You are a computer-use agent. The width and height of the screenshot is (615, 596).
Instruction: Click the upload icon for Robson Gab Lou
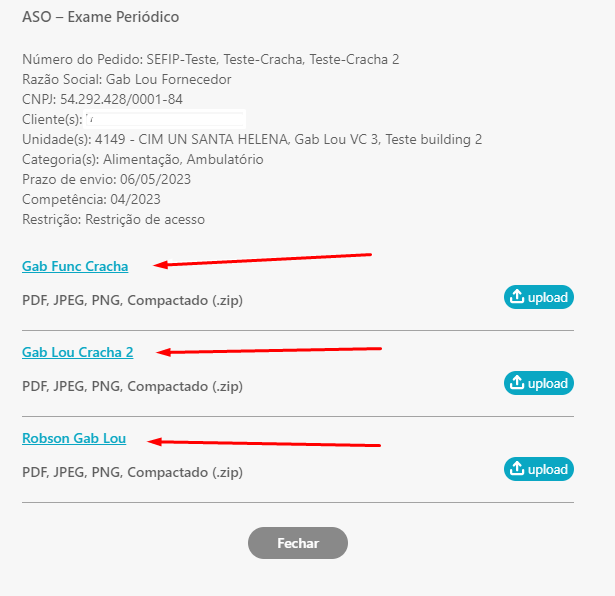539,469
